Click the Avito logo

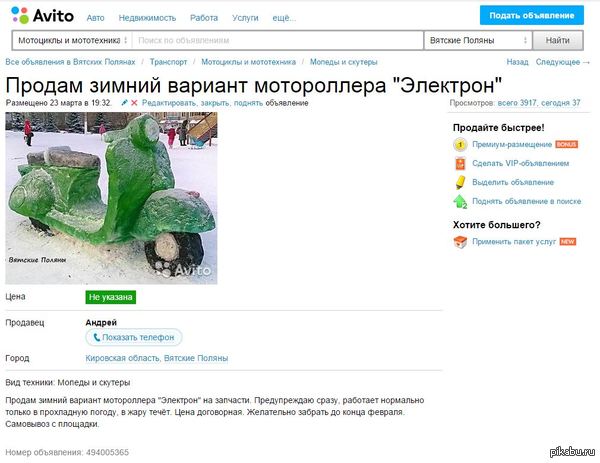point(42,16)
